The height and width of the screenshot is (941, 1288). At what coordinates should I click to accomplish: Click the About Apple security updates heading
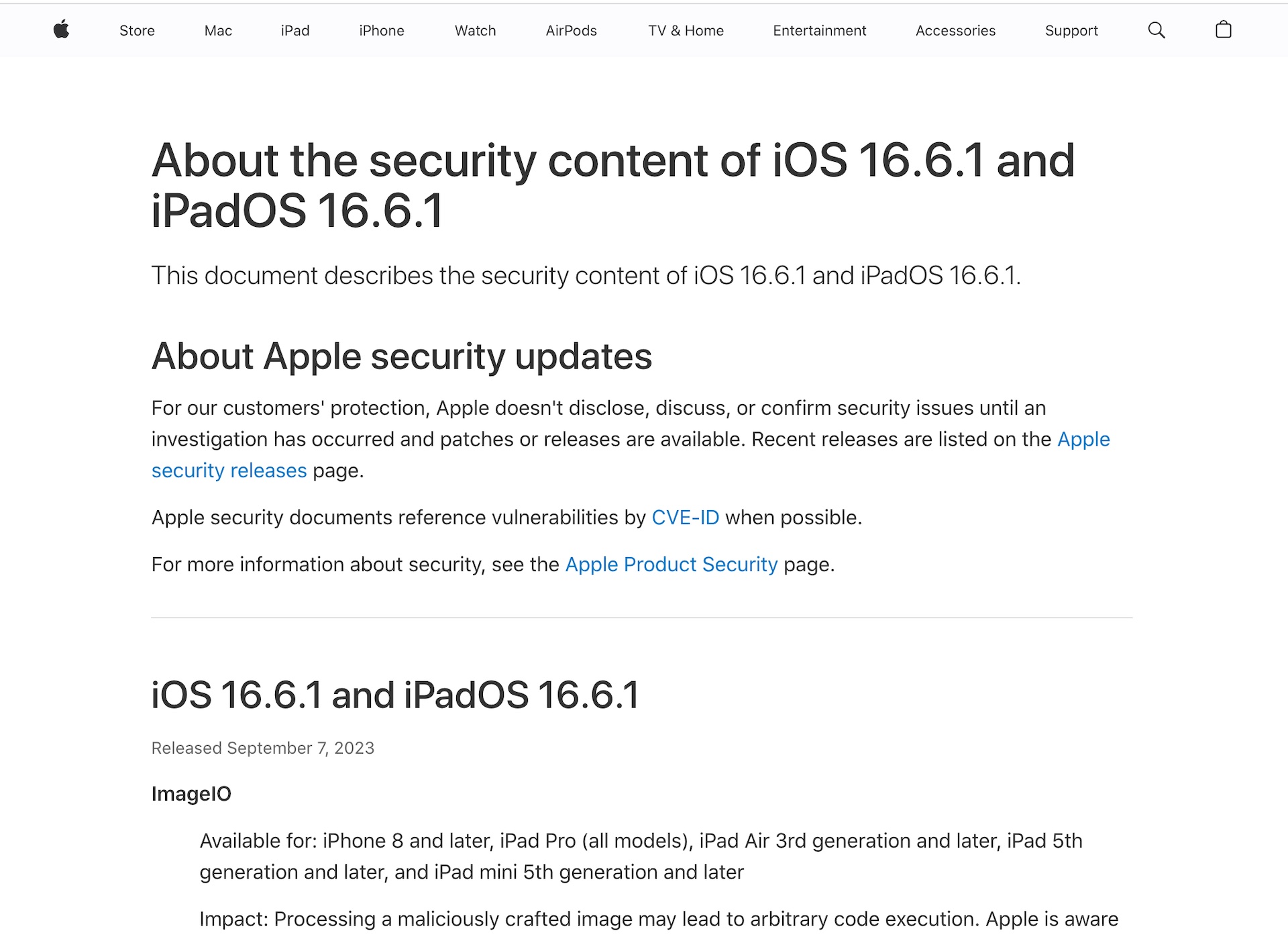(x=402, y=356)
